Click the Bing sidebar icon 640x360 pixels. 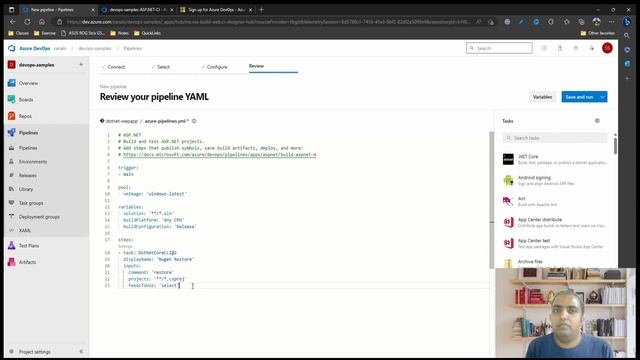pyautogui.click(x=627, y=22)
